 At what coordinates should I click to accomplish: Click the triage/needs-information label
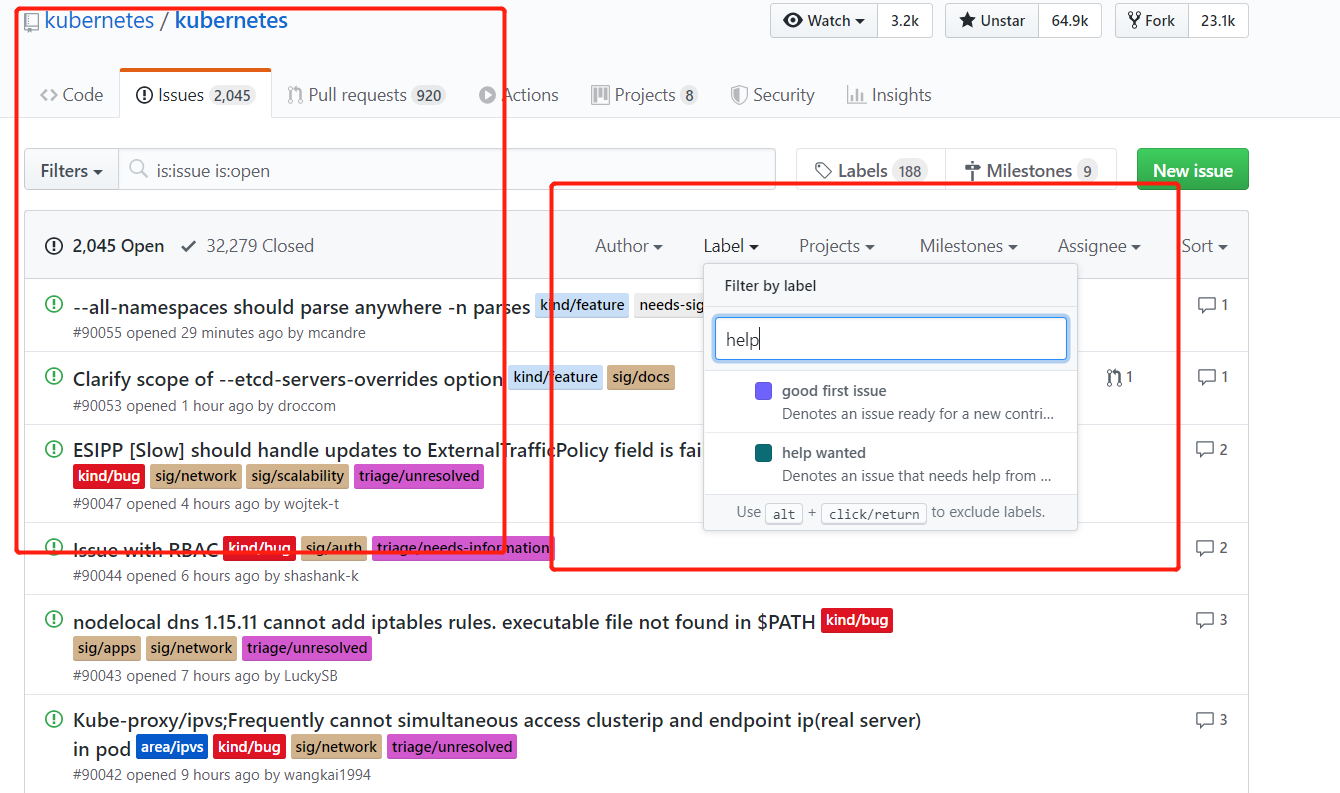point(463,548)
